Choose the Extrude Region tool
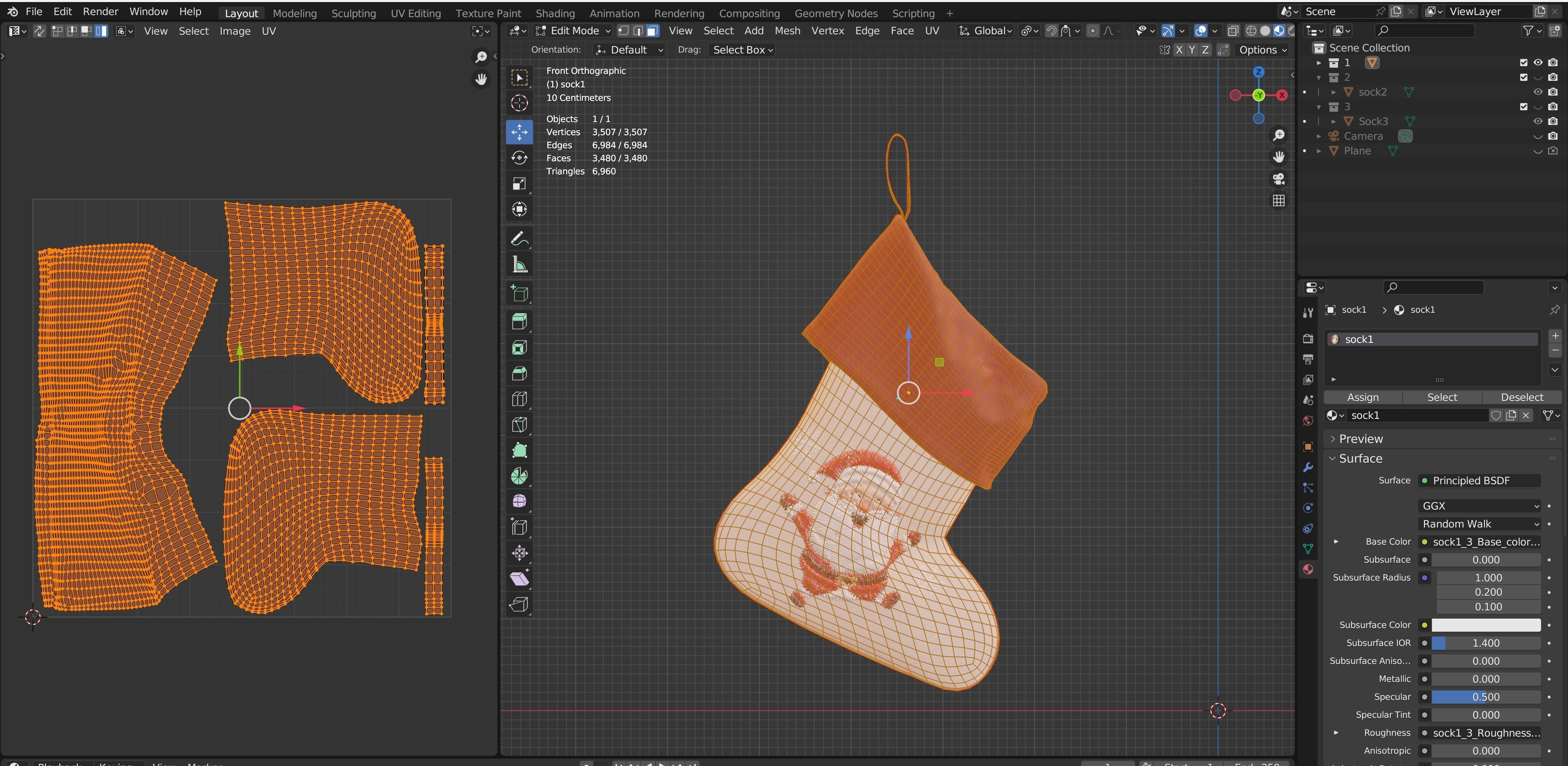This screenshot has height=766, width=1568. (519, 321)
